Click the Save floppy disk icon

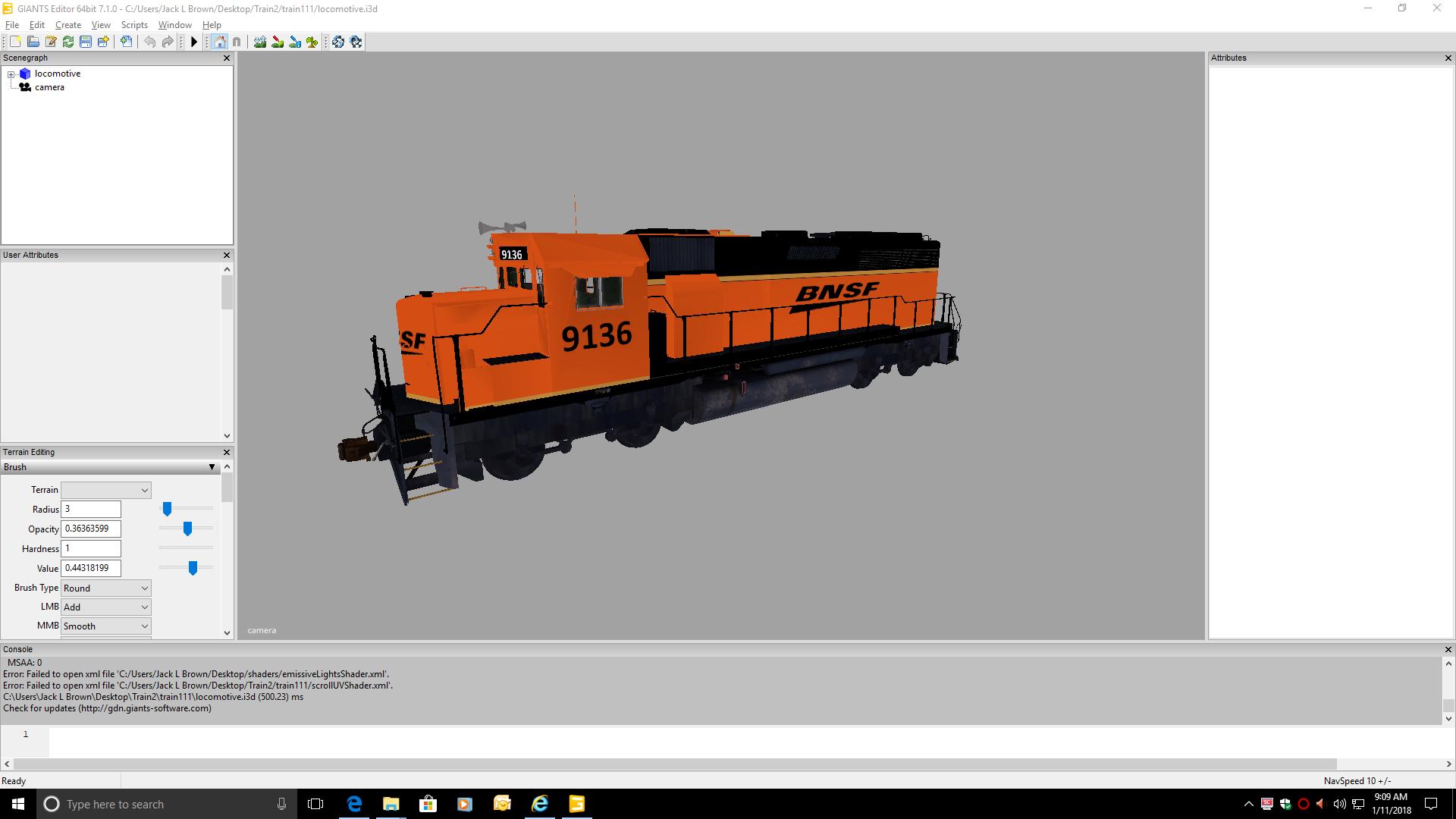click(86, 42)
